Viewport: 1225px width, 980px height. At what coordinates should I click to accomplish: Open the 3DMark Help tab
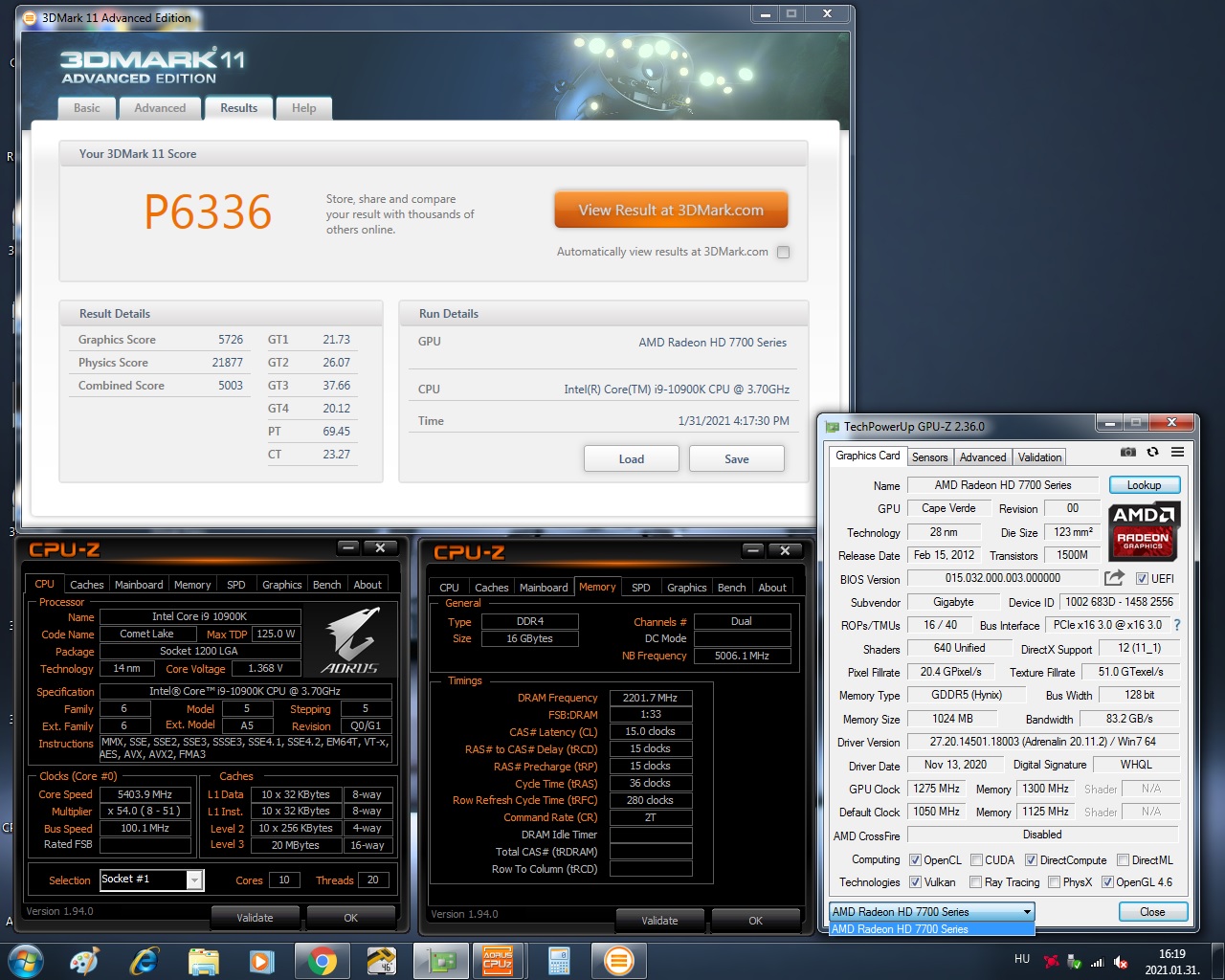pos(304,108)
